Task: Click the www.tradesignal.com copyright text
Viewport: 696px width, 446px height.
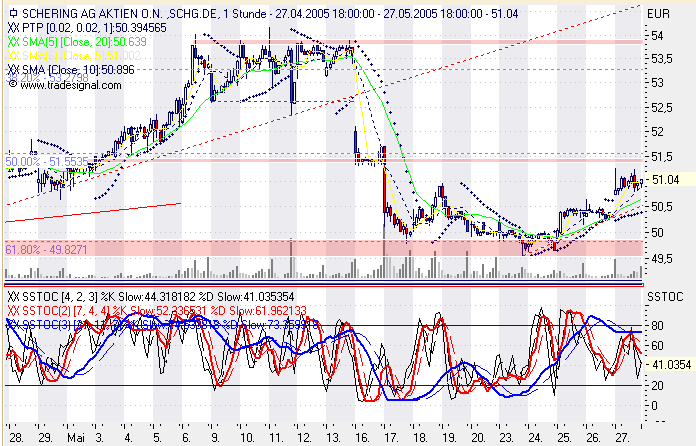Action: click(x=65, y=85)
